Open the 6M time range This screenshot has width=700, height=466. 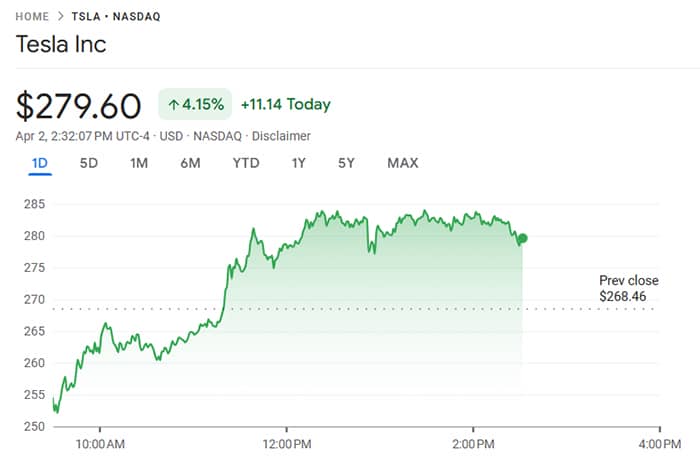pyautogui.click(x=190, y=163)
